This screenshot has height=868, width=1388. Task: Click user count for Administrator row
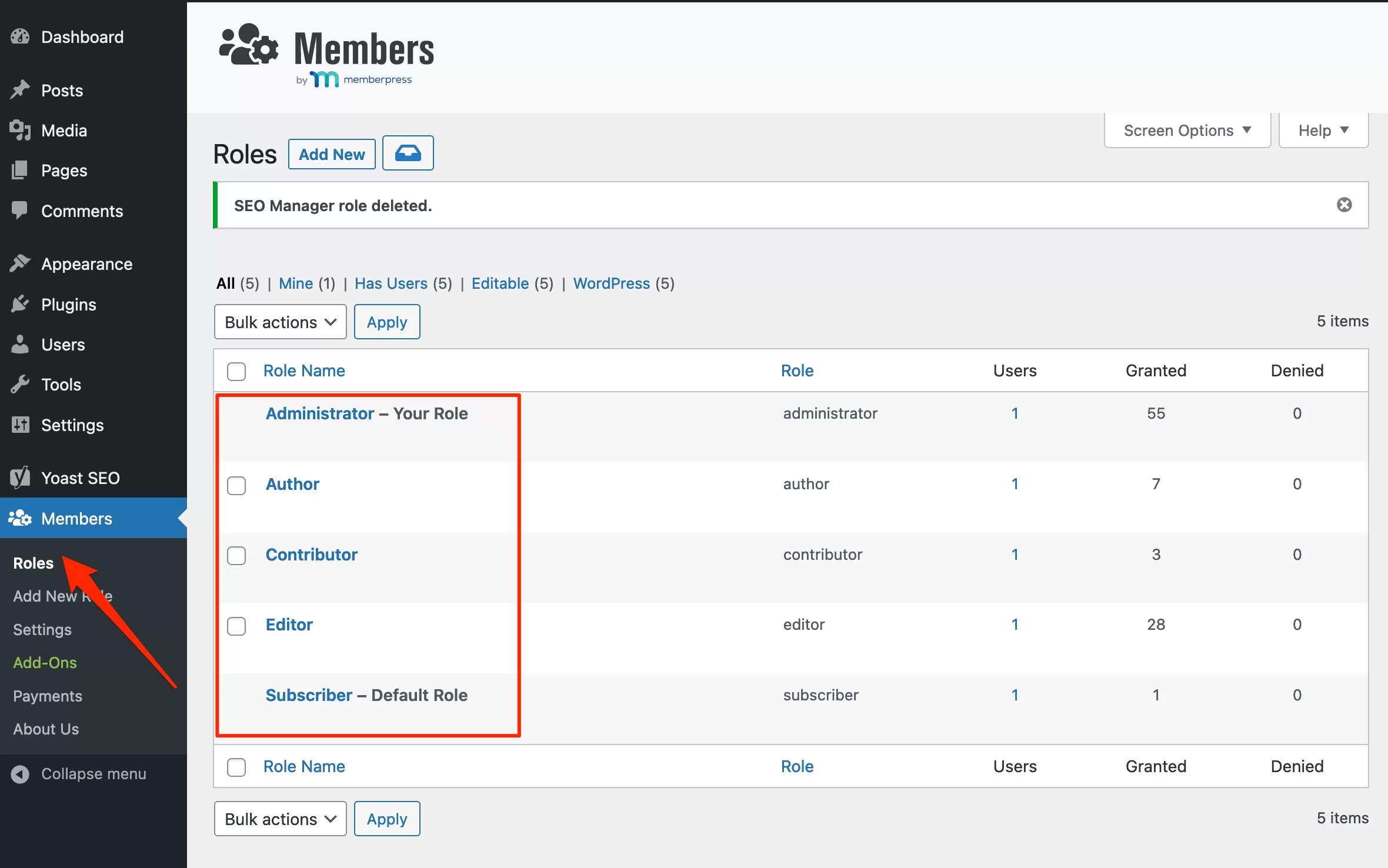(1015, 413)
